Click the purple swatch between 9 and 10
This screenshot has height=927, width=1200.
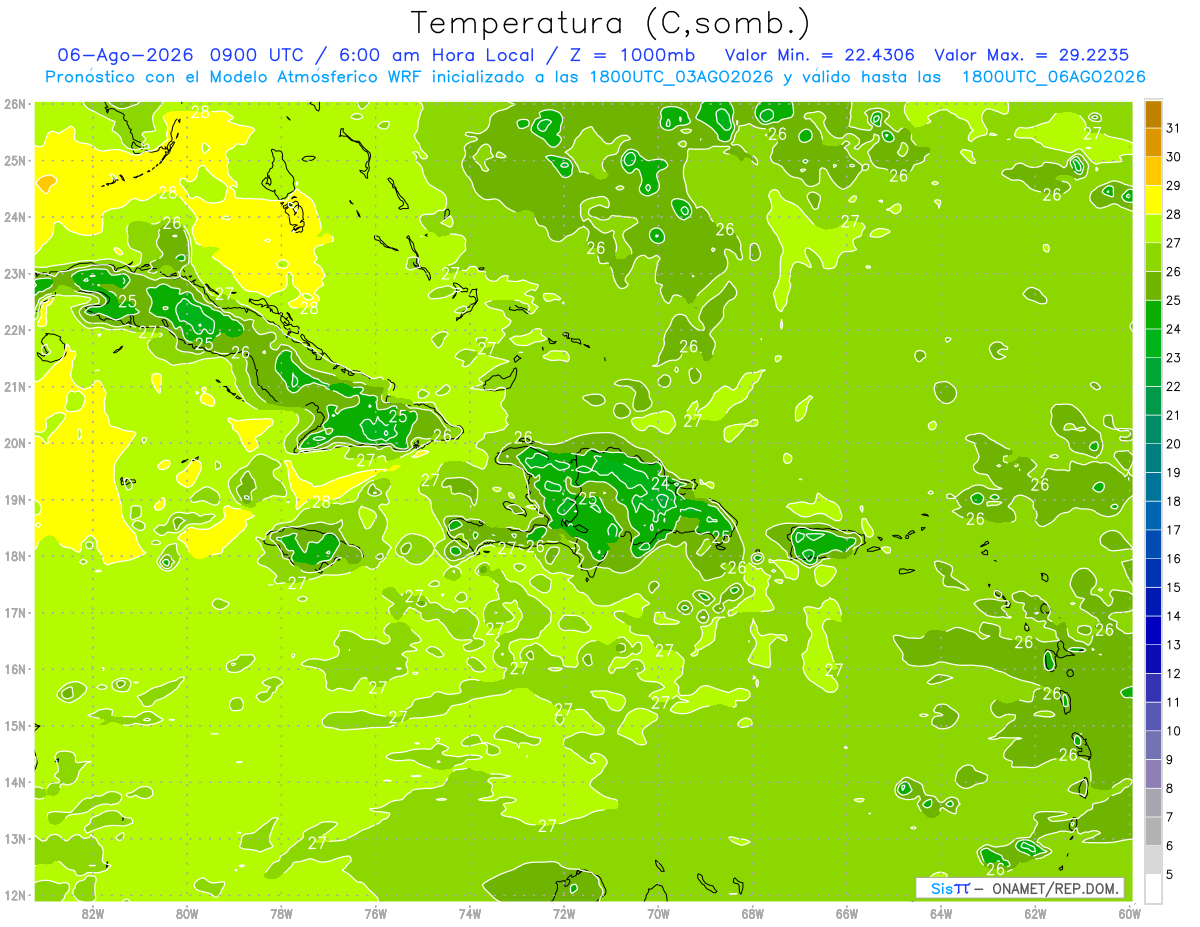pyautogui.click(x=1153, y=745)
